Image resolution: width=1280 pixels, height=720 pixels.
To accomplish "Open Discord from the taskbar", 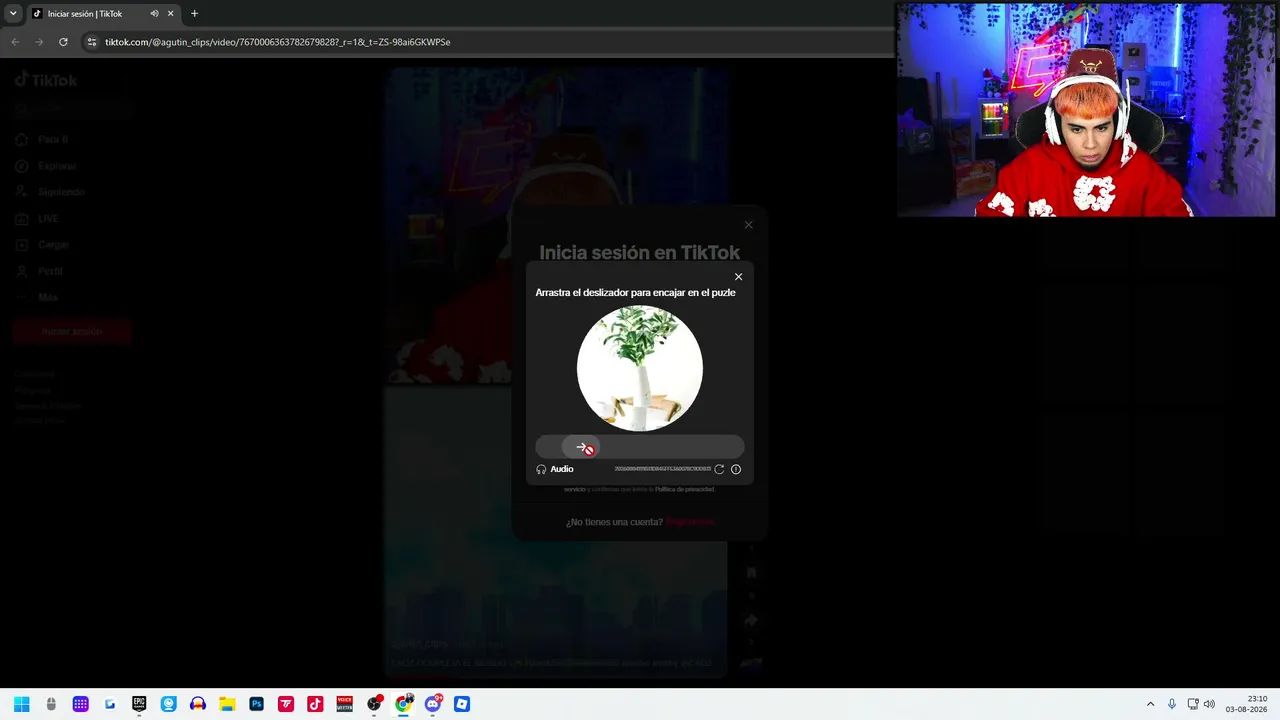I will click(x=432, y=704).
